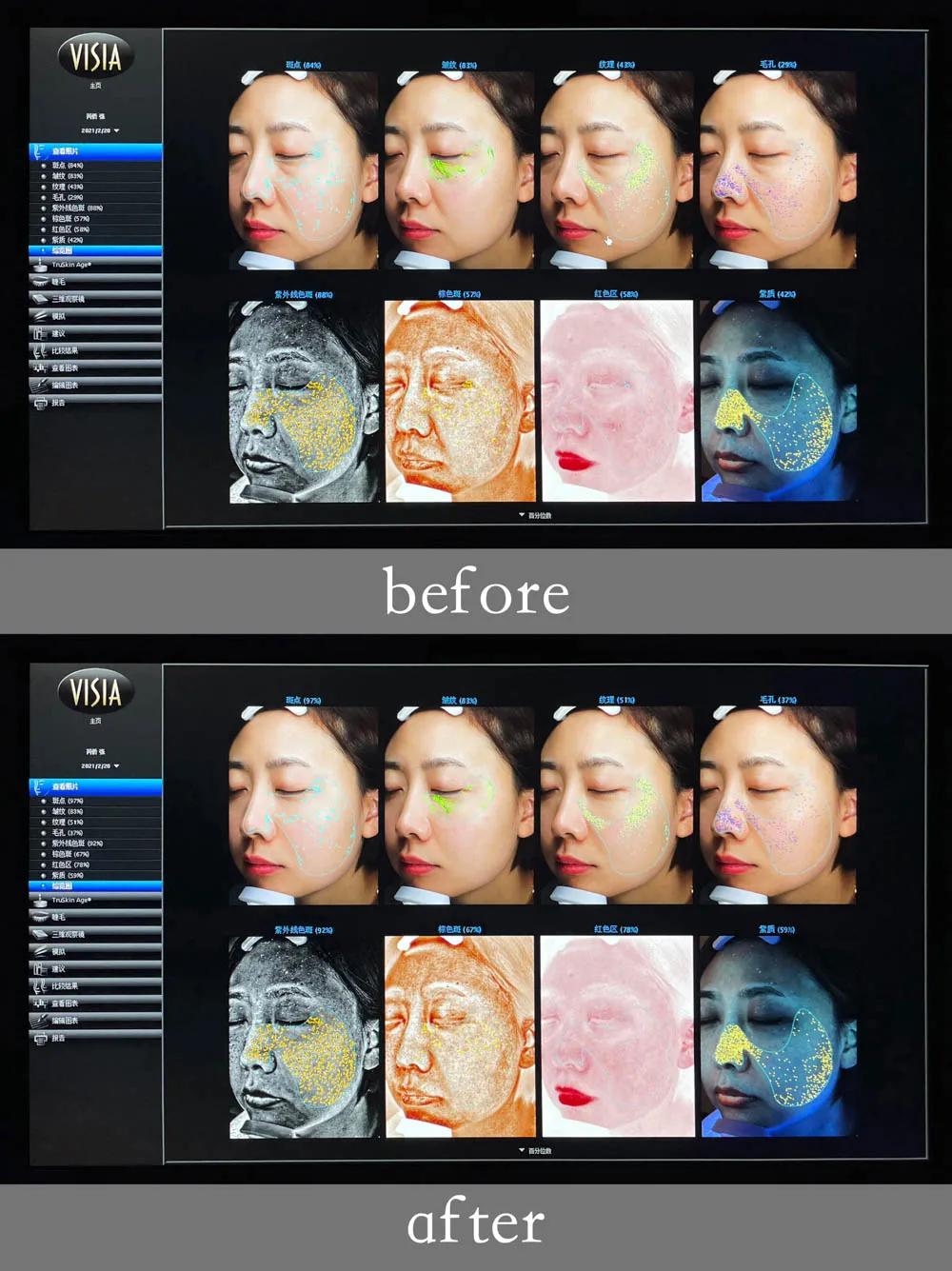Open the texture (纹理 43%) thumbnail in the before screen
The width and height of the screenshot is (952, 1271).
tap(617, 169)
